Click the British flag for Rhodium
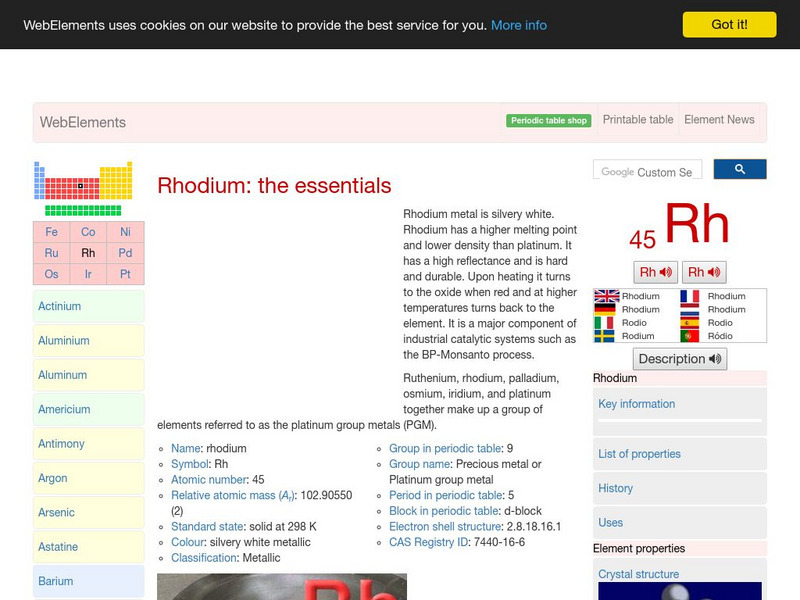Viewport: 800px width, 600px height. point(605,297)
